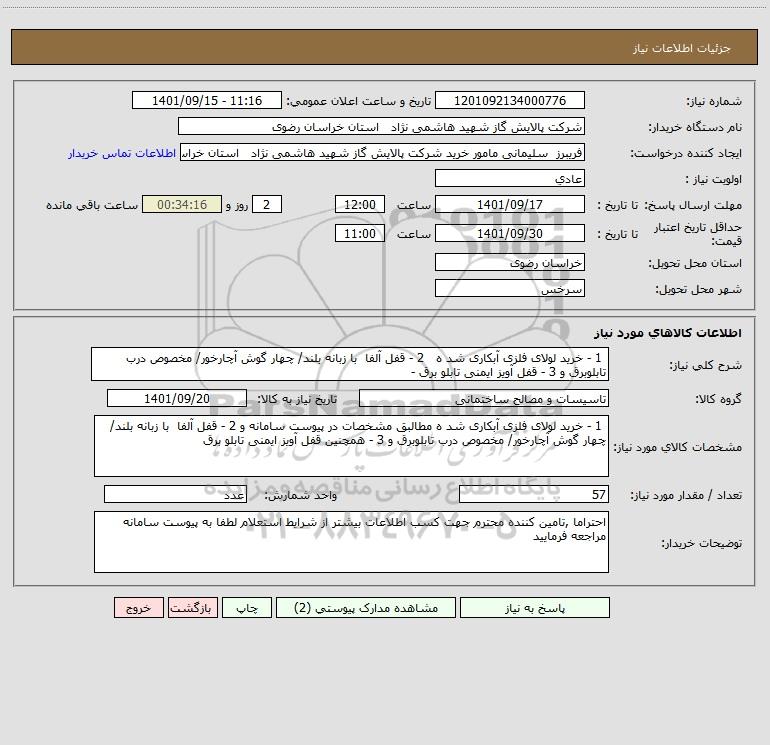Open مشاهده مدارک پیوستی (2) button
The image size is (770, 745).
pos(366,608)
